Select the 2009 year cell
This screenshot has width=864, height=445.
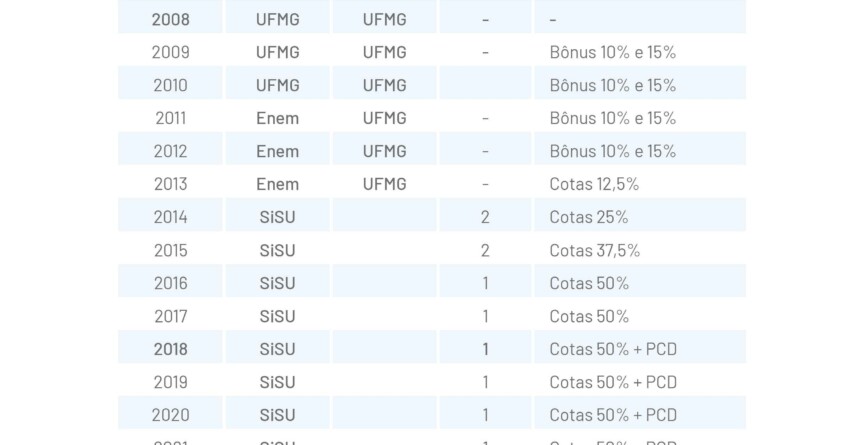coord(170,52)
